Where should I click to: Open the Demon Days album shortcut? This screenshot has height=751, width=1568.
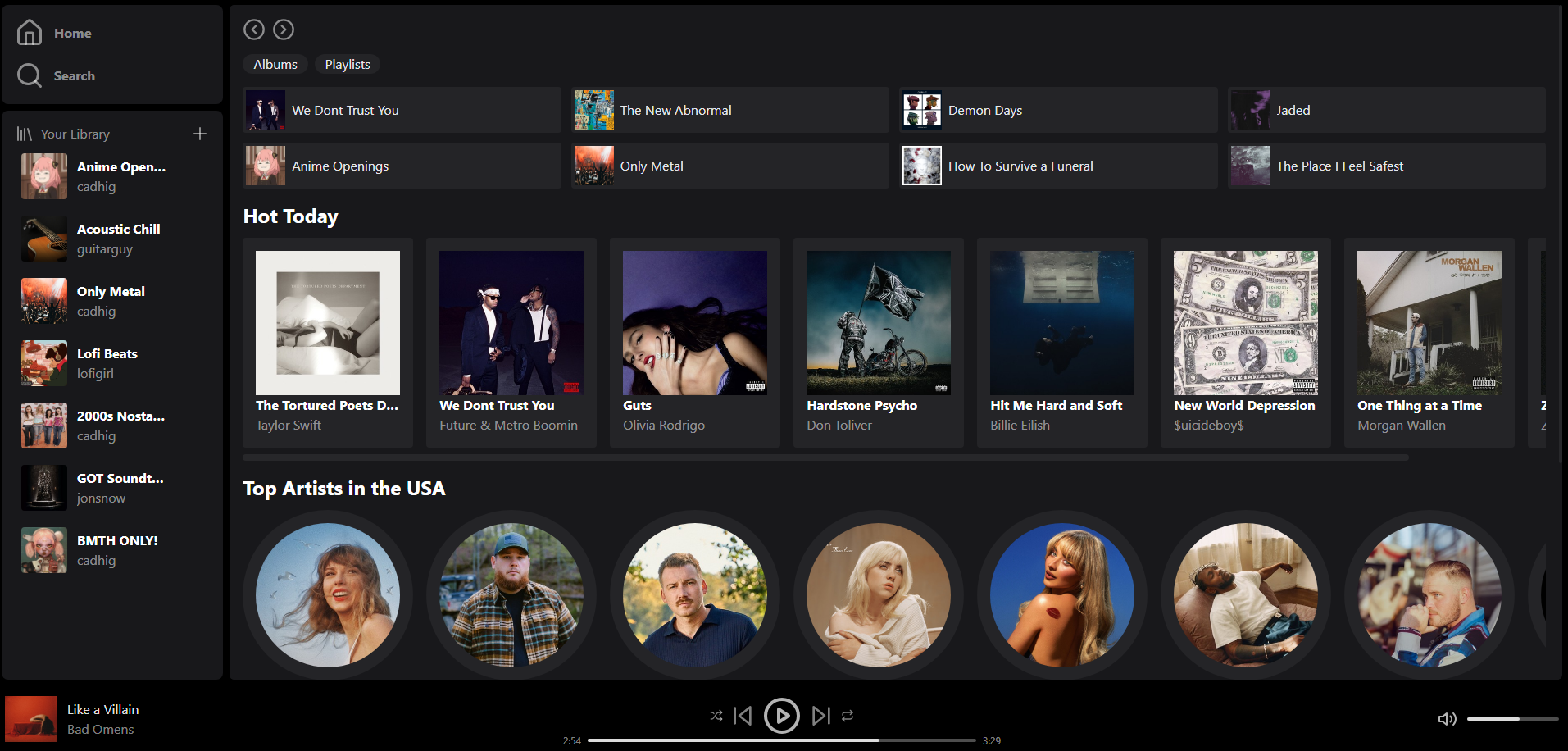(1057, 111)
